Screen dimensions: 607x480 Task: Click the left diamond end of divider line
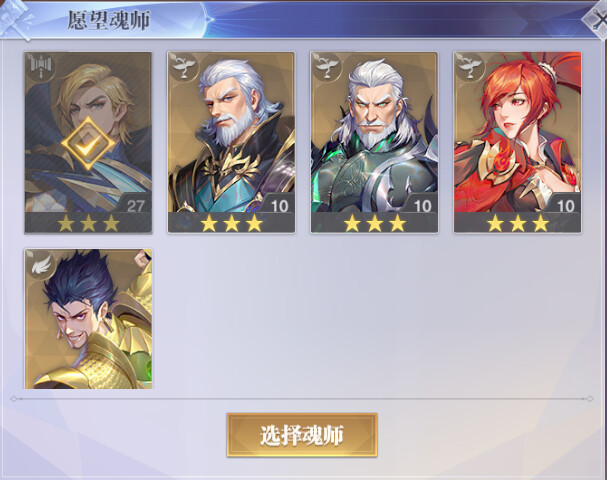coord(14,398)
